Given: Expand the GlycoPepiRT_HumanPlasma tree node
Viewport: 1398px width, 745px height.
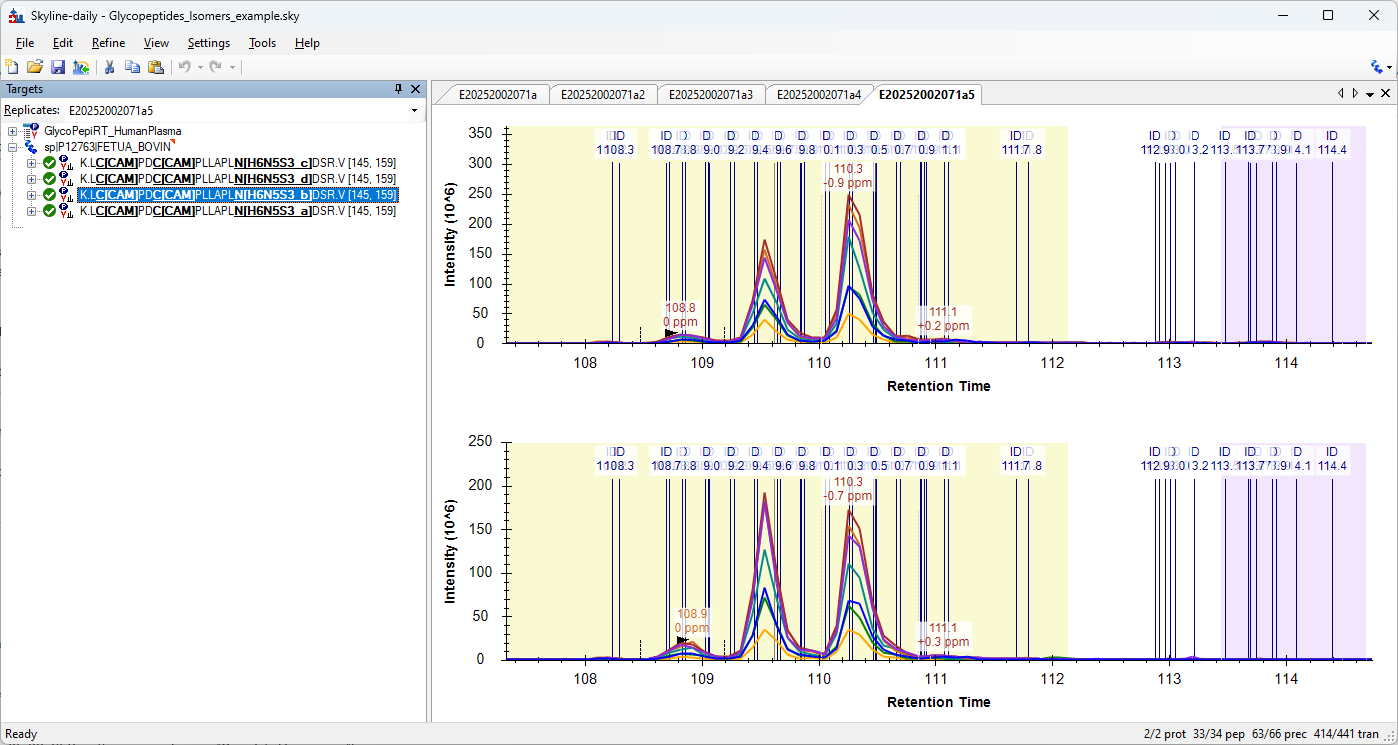Looking at the screenshot, I should click(x=12, y=131).
